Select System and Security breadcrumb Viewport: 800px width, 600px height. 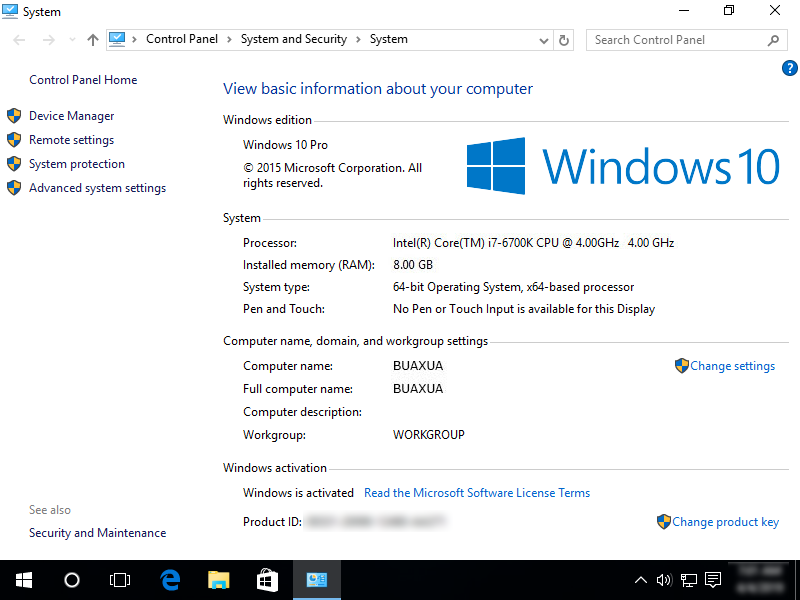(294, 39)
